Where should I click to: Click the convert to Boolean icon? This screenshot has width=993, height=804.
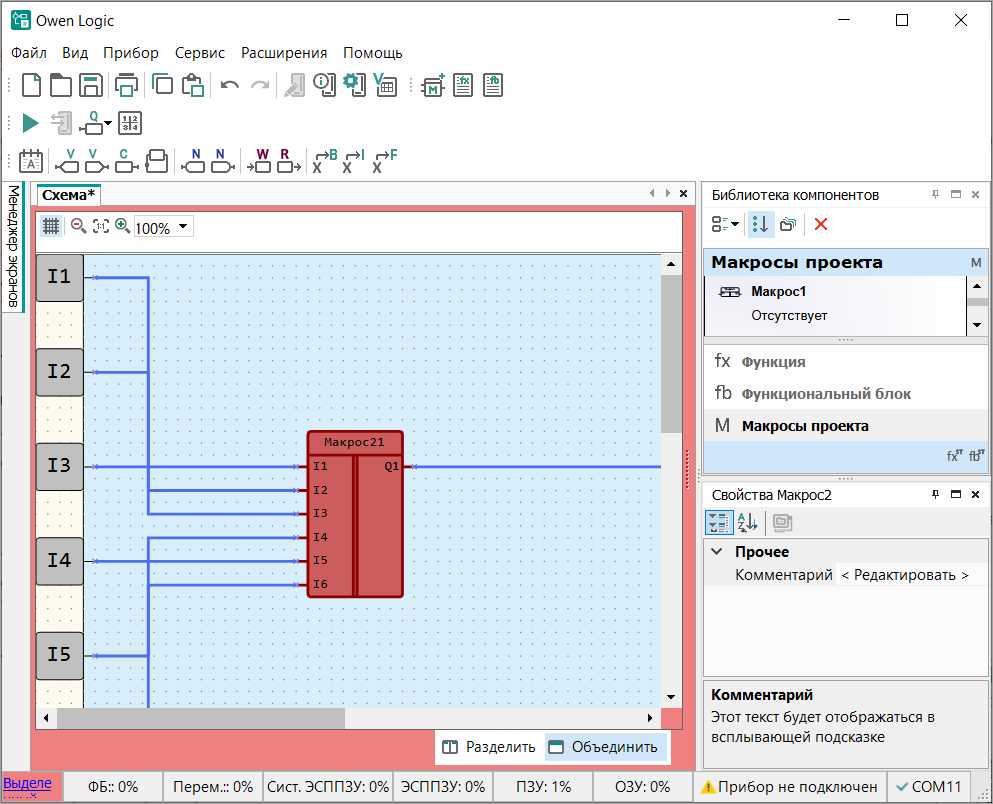tap(325, 161)
